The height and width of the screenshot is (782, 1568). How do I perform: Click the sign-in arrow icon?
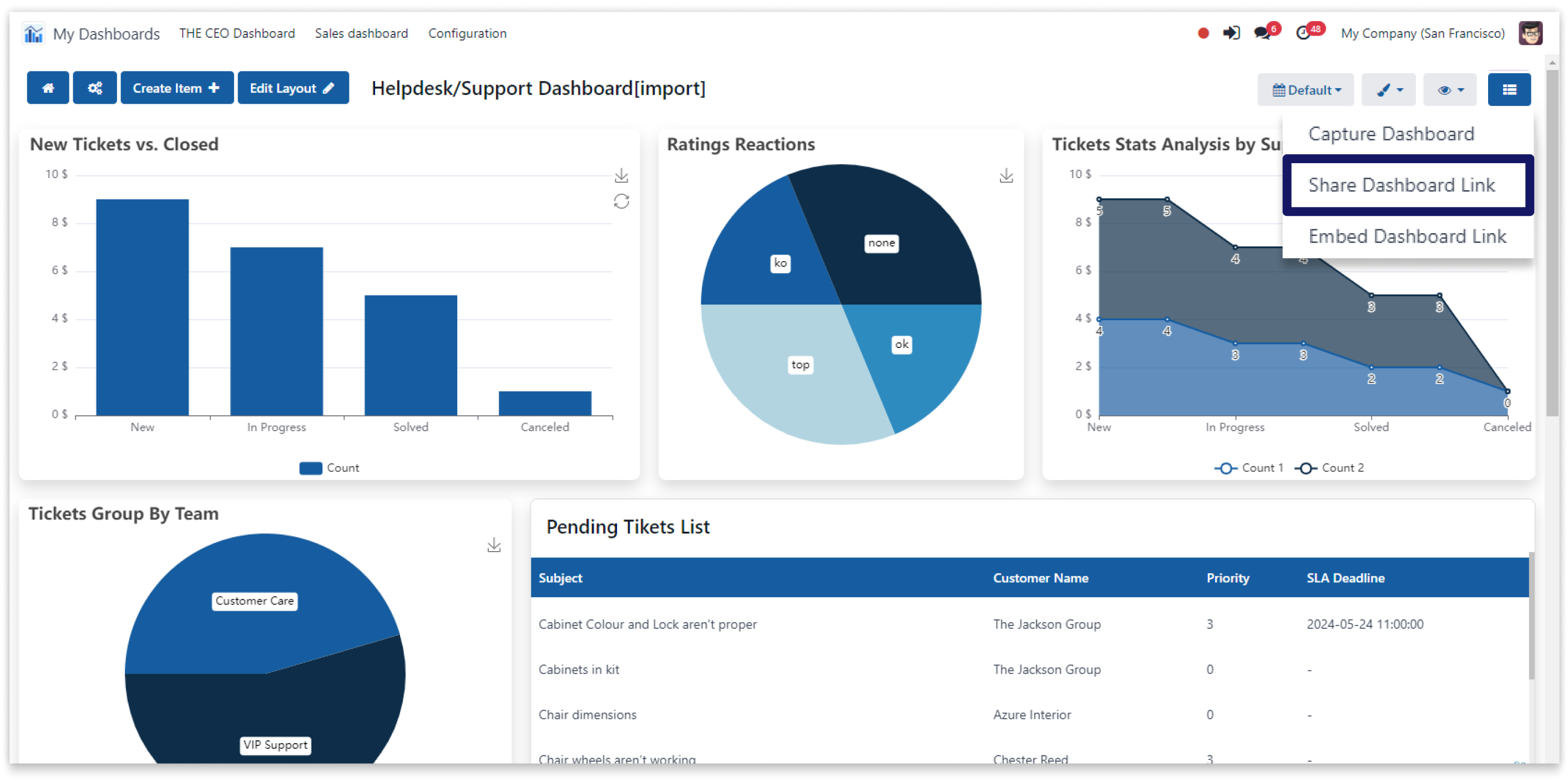1231,33
